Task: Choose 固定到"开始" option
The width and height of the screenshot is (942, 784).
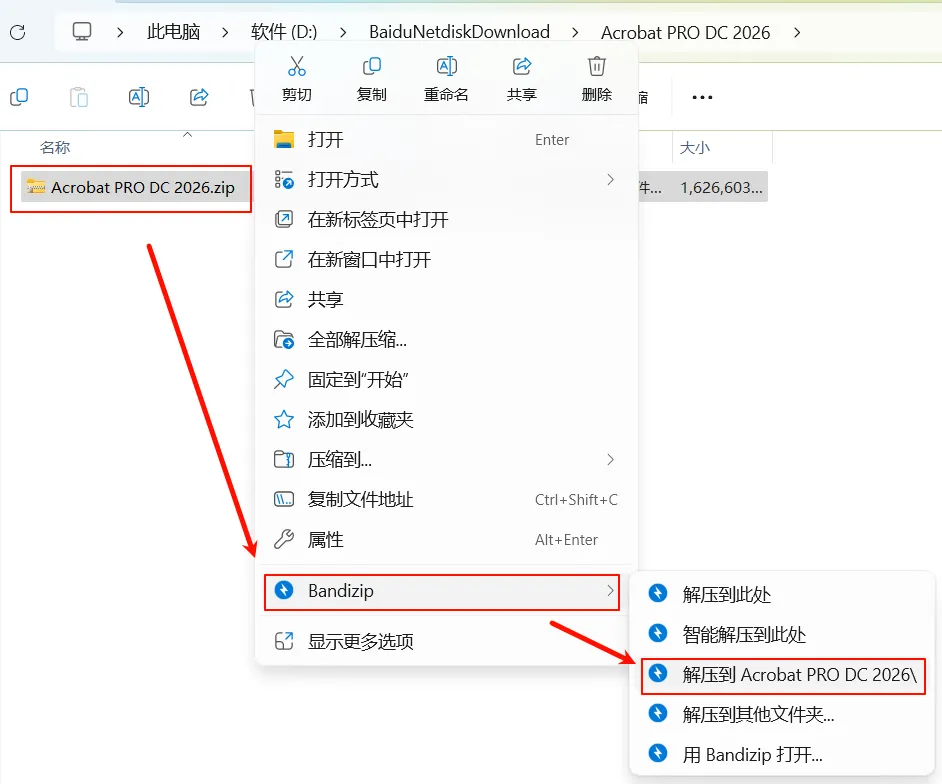Action: coord(446,380)
